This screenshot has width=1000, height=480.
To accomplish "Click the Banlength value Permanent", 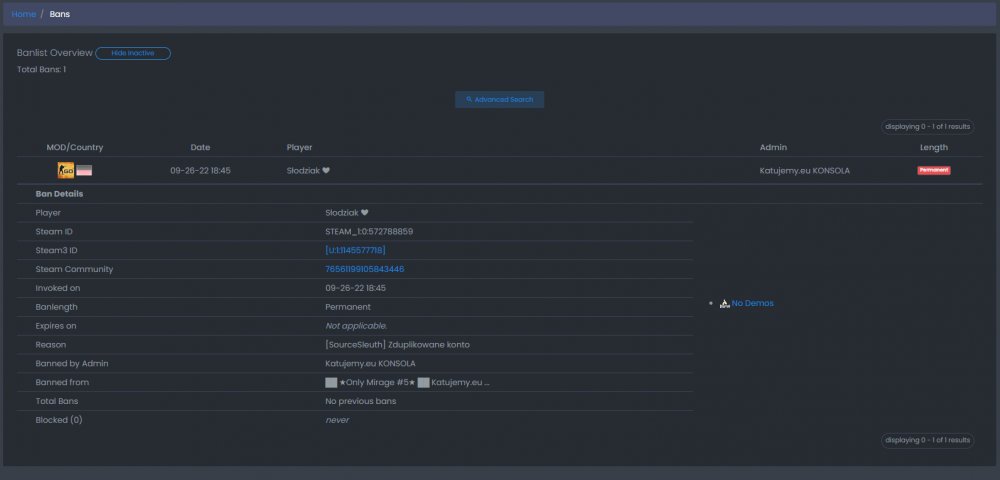I will tap(348, 307).
